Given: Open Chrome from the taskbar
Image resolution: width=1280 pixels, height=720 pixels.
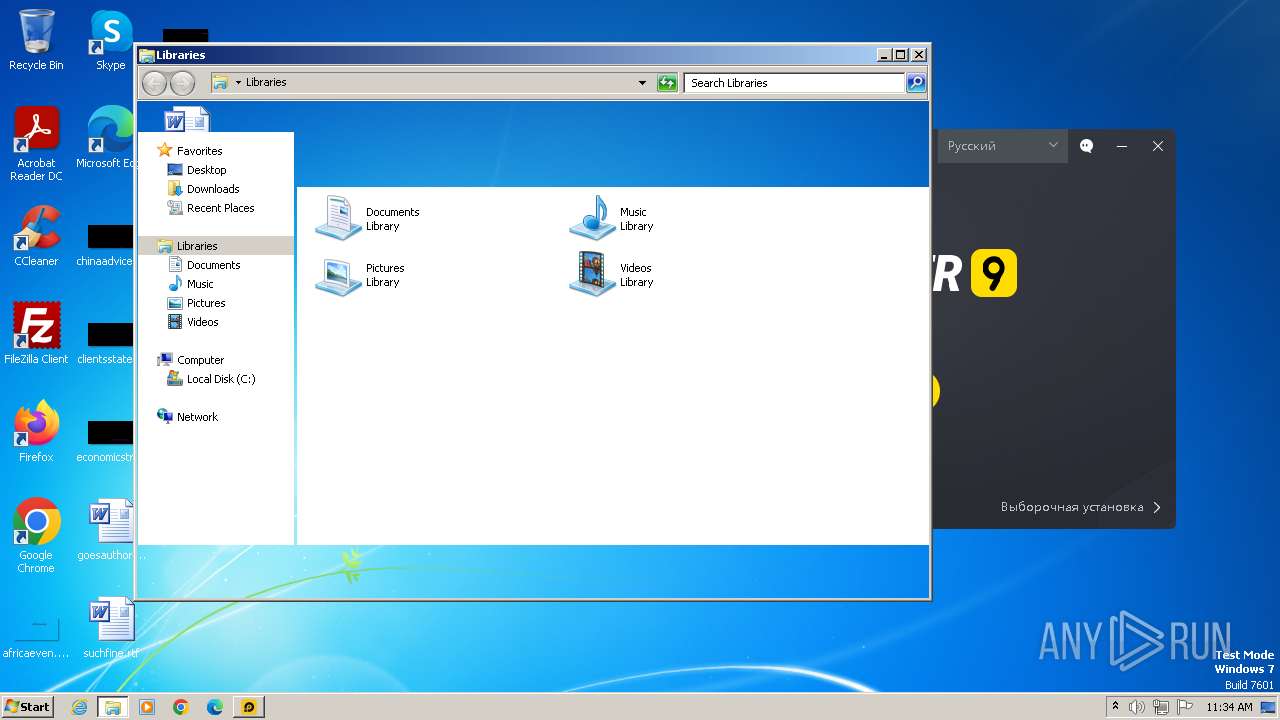Looking at the screenshot, I should pos(181,707).
